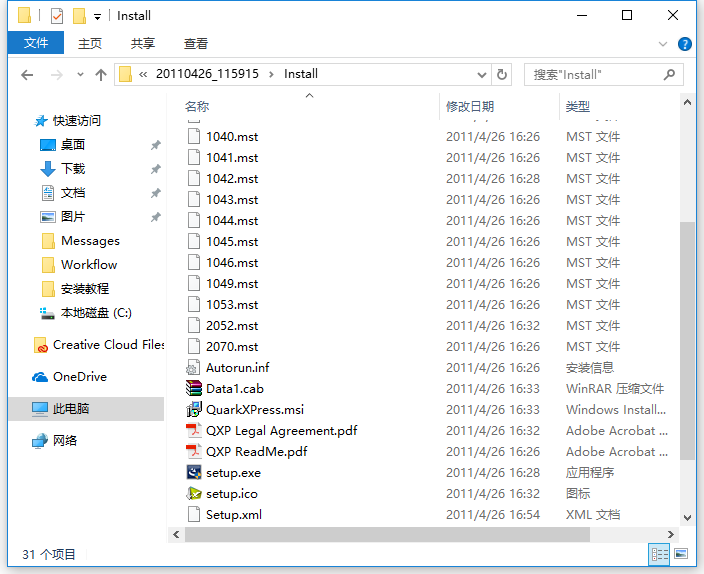
Task: Expand the address bar history dropdown
Action: click(482, 75)
